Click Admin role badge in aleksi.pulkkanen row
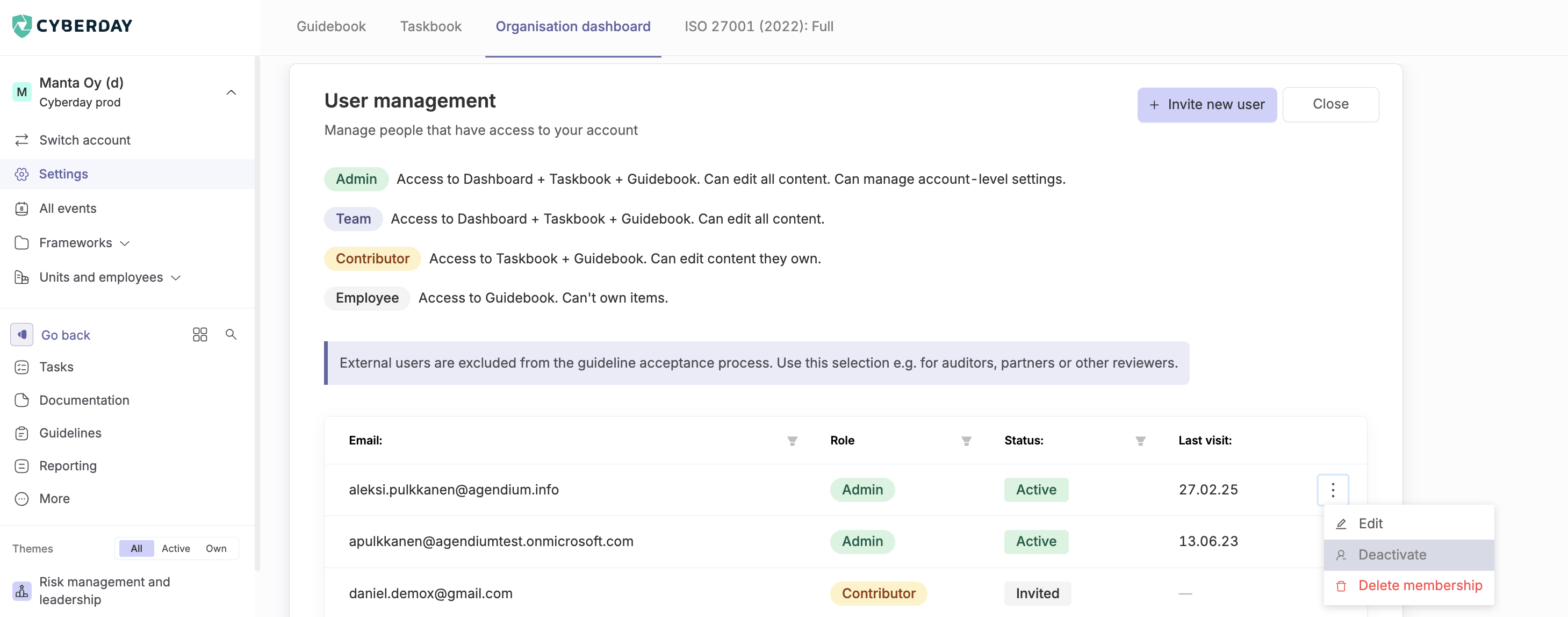 (x=862, y=490)
